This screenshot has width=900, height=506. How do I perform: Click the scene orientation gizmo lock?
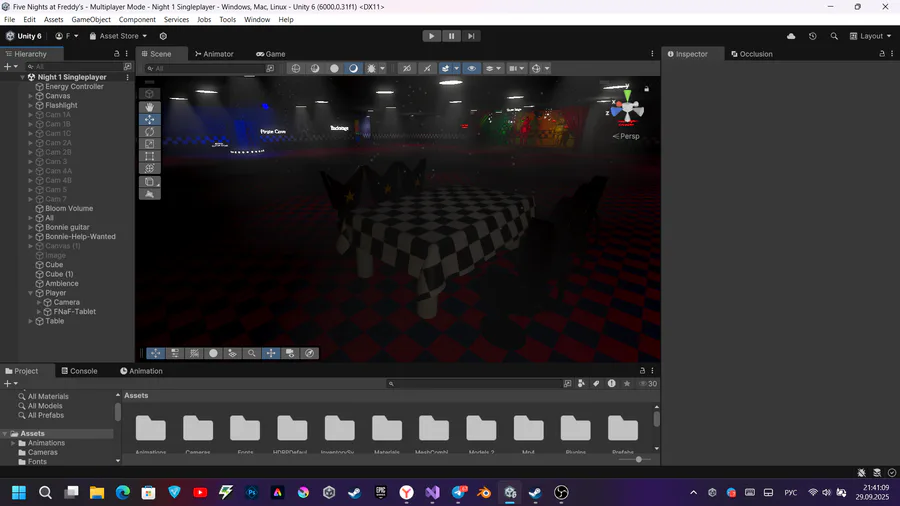(x=646, y=89)
